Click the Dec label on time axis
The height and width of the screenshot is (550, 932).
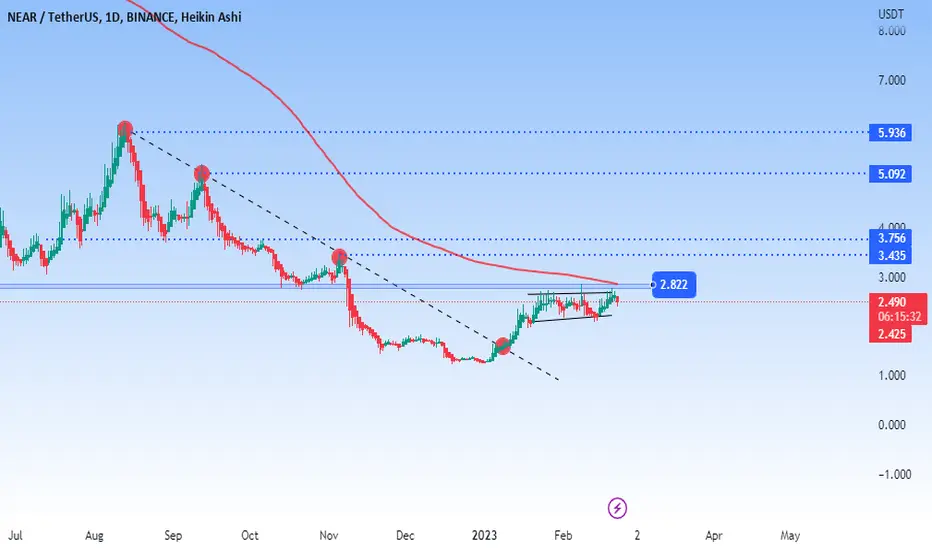[405, 536]
